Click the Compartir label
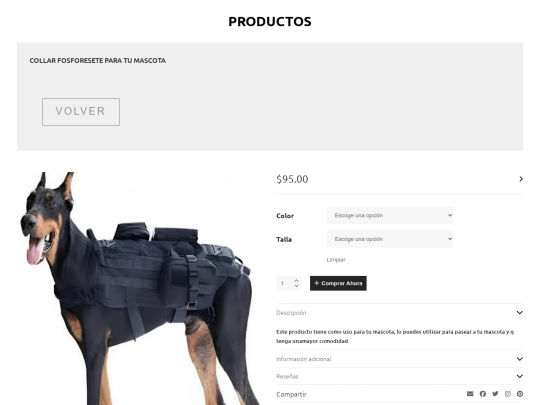The height and width of the screenshot is (405, 540). point(291,394)
